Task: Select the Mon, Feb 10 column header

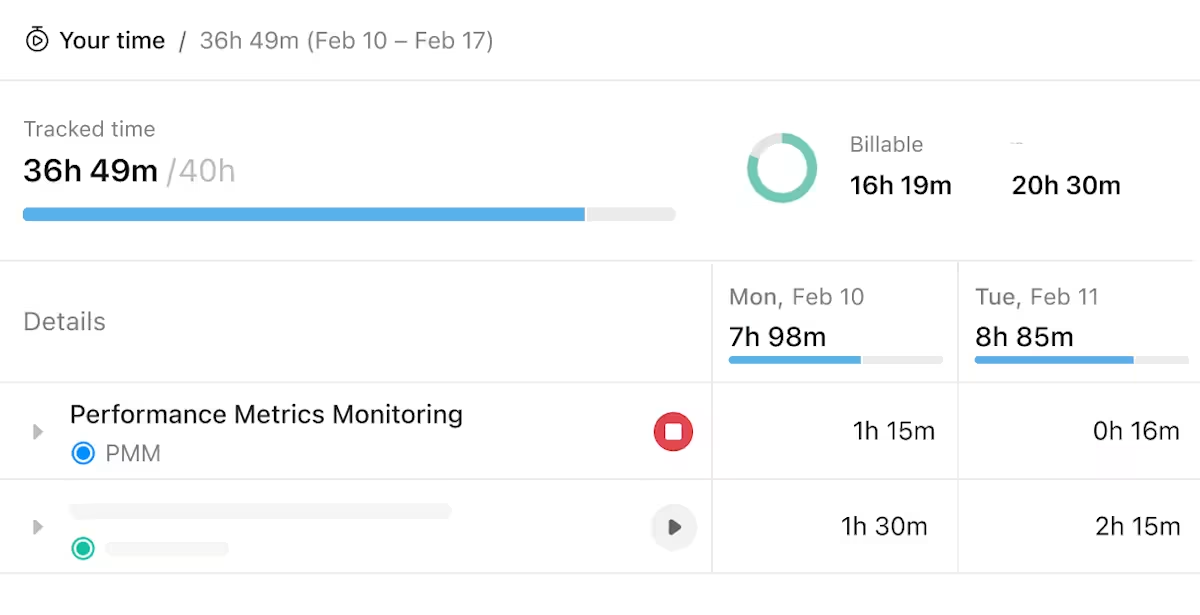Action: pos(796,297)
